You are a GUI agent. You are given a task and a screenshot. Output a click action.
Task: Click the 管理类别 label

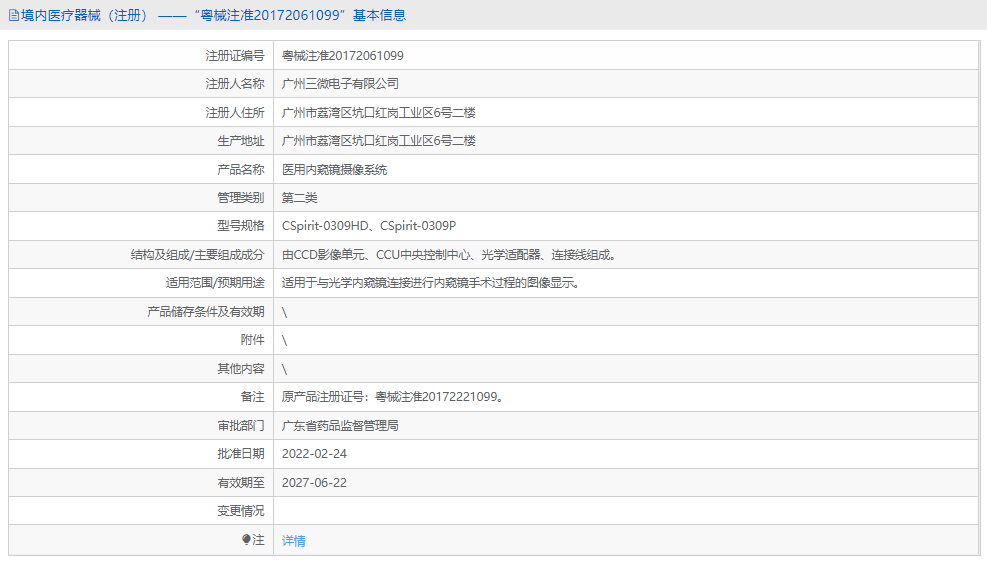point(240,198)
